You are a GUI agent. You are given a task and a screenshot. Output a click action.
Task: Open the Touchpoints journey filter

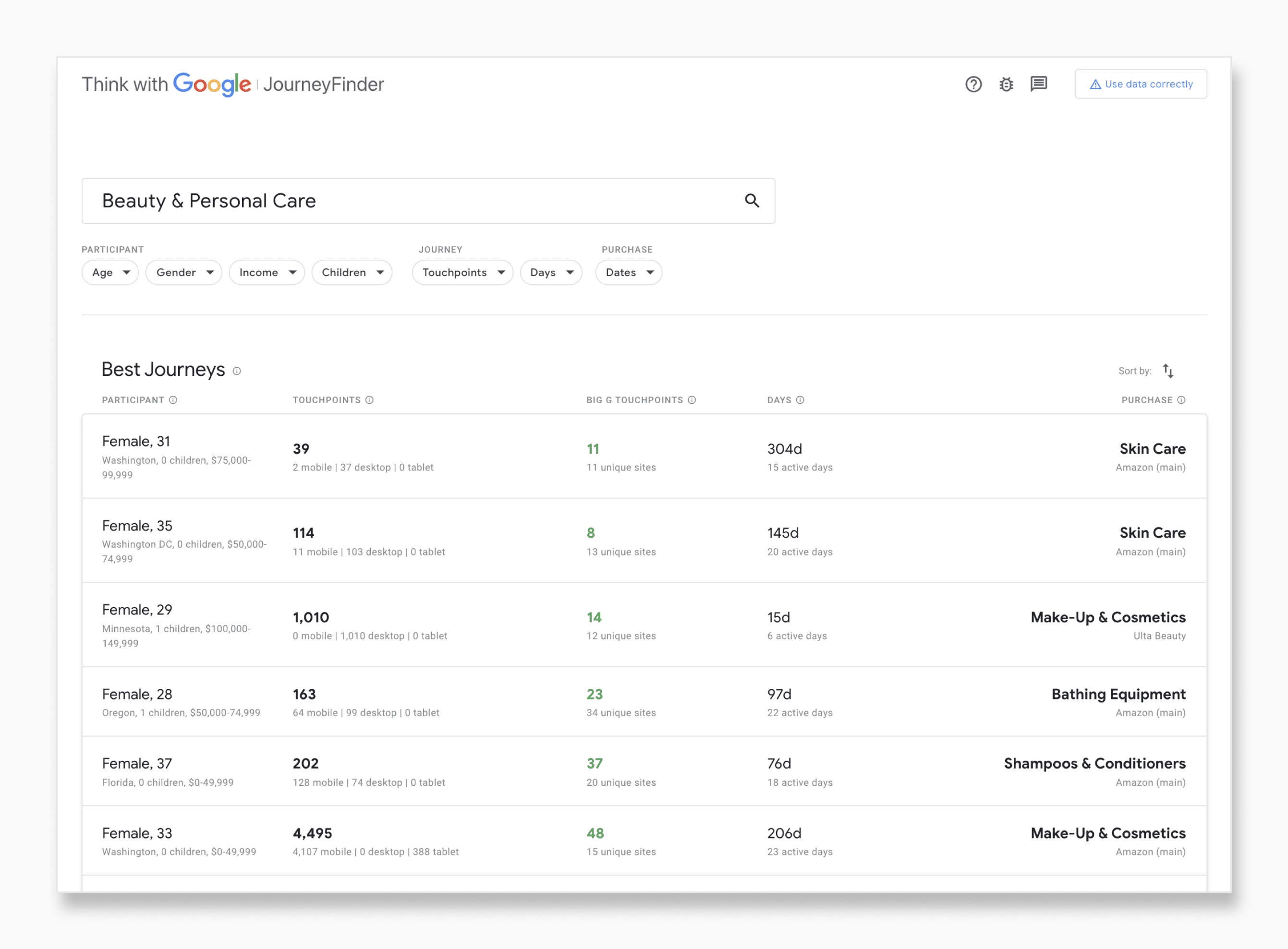[462, 272]
